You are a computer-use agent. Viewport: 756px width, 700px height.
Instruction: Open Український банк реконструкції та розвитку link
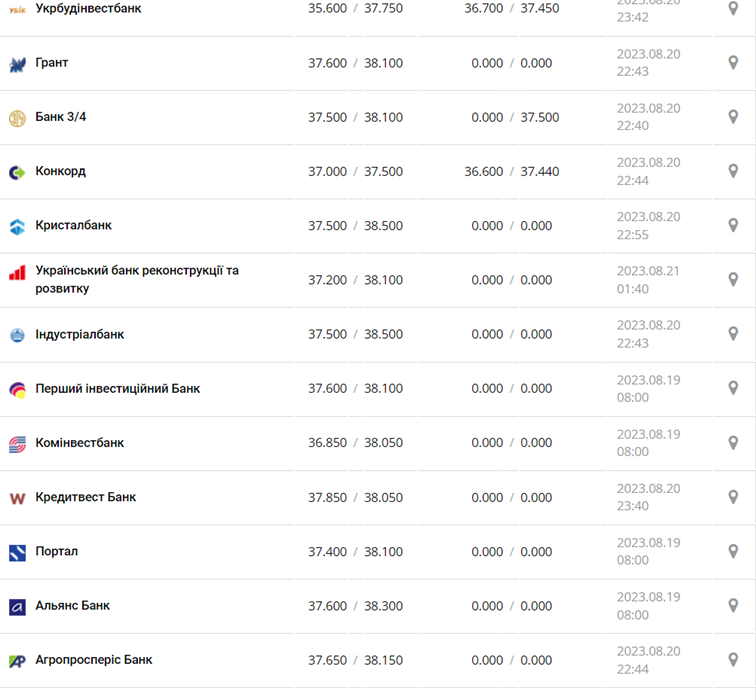click(x=137, y=279)
